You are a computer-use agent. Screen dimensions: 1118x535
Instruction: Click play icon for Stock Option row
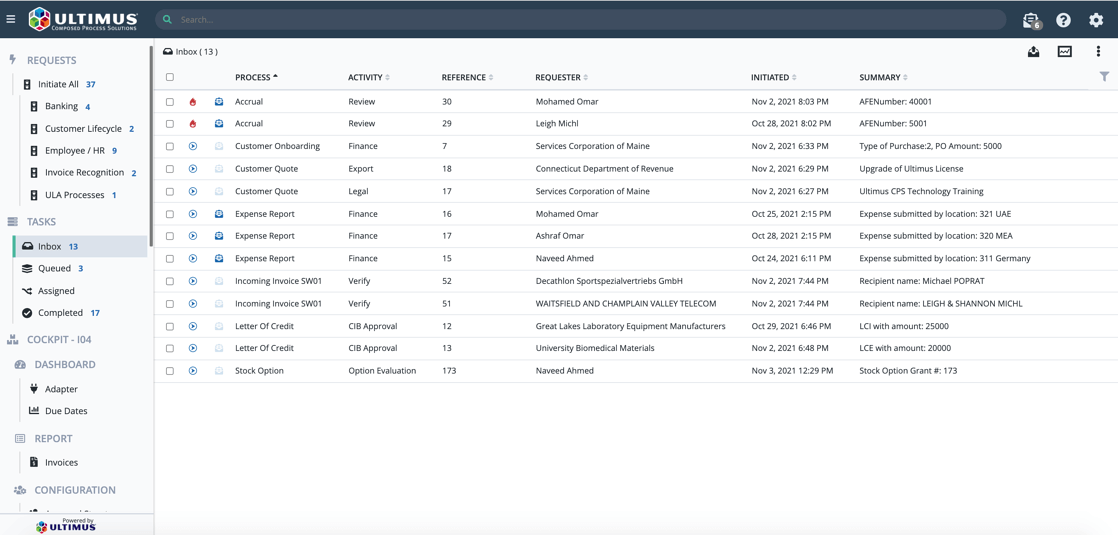coord(193,371)
